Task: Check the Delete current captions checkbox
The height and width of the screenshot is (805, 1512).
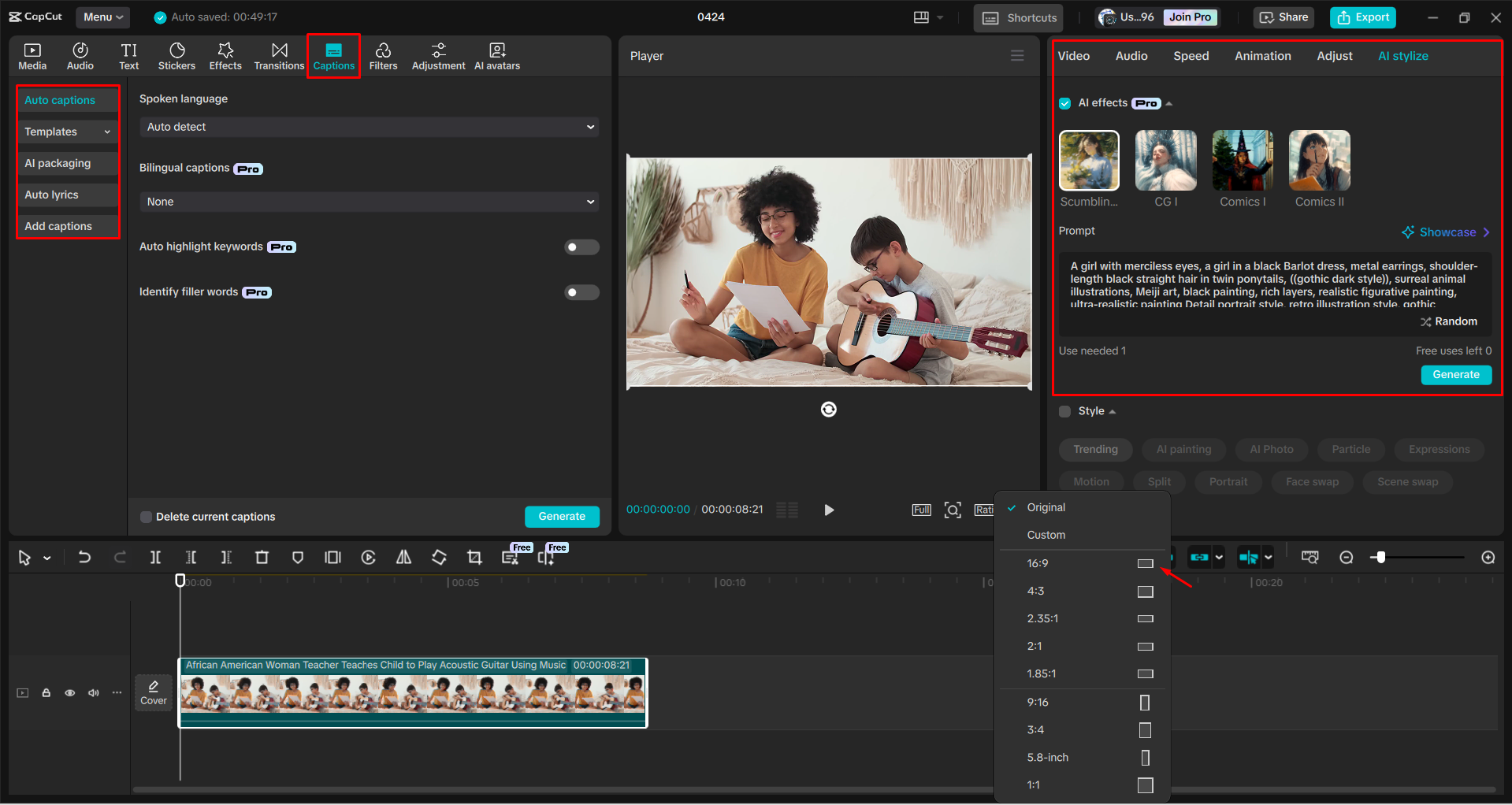Action: click(x=146, y=517)
